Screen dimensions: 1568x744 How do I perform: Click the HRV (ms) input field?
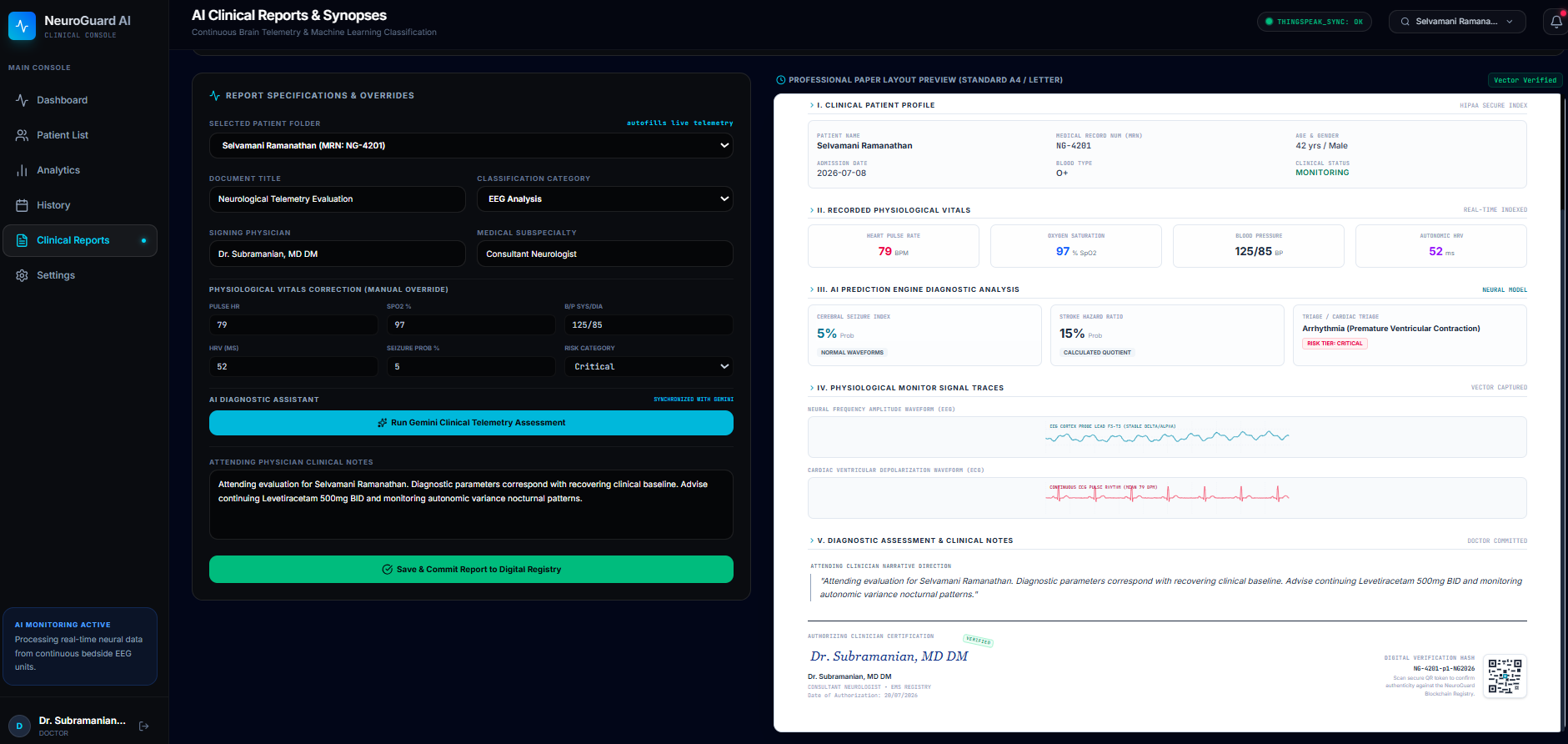tap(293, 366)
